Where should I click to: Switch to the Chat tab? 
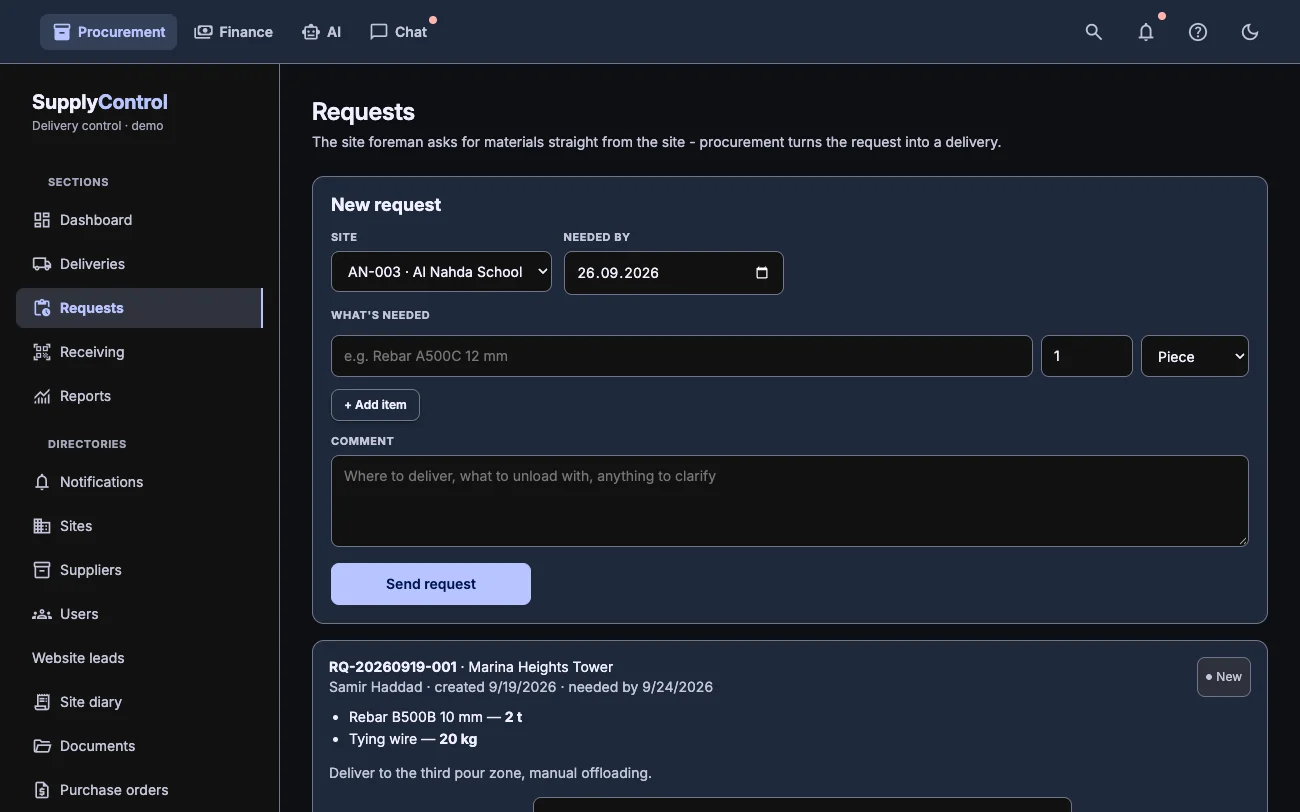click(398, 32)
